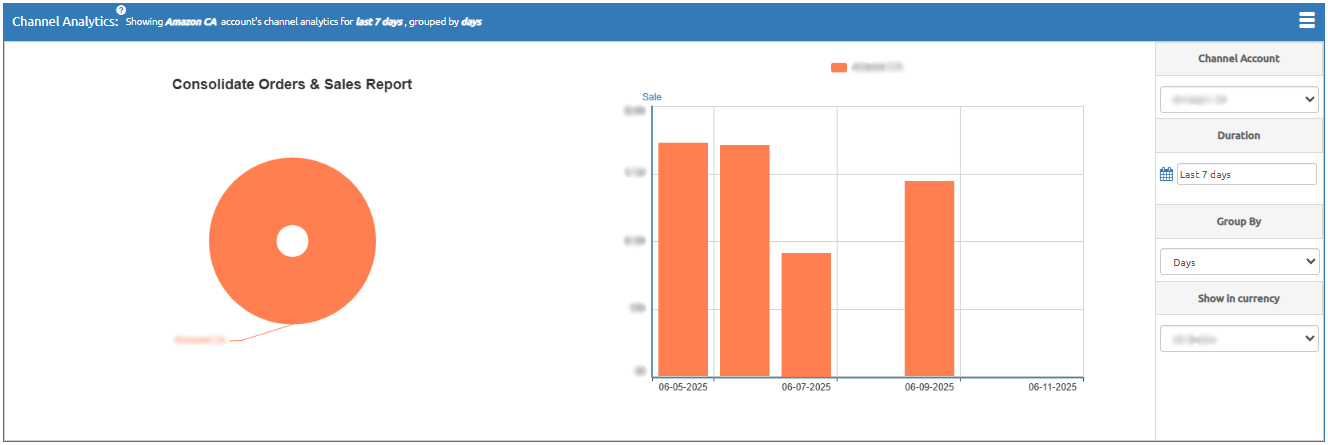Click the bar between 06-05-2025 and 06-07-2025
The height and width of the screenshot is (445, 1328).
[745, 260]
